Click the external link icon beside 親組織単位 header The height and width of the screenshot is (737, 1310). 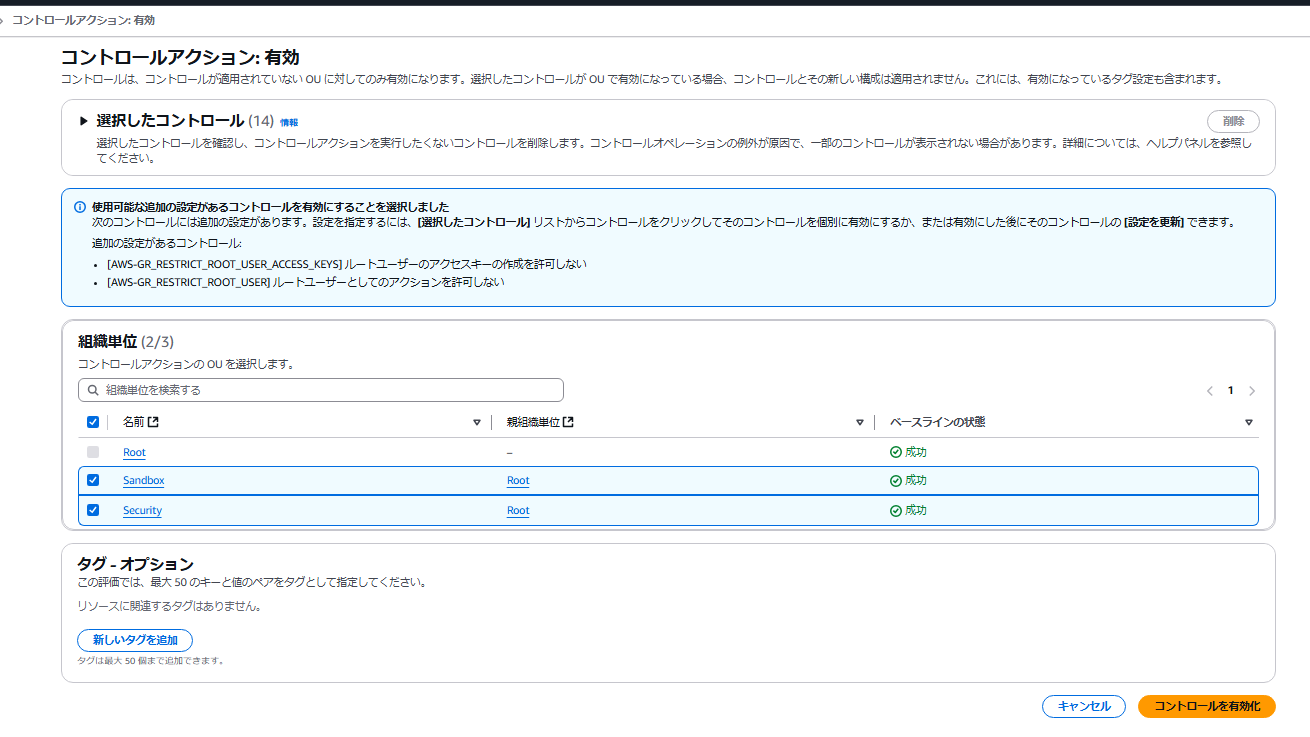pyautogui.click(x=568, y=422)
